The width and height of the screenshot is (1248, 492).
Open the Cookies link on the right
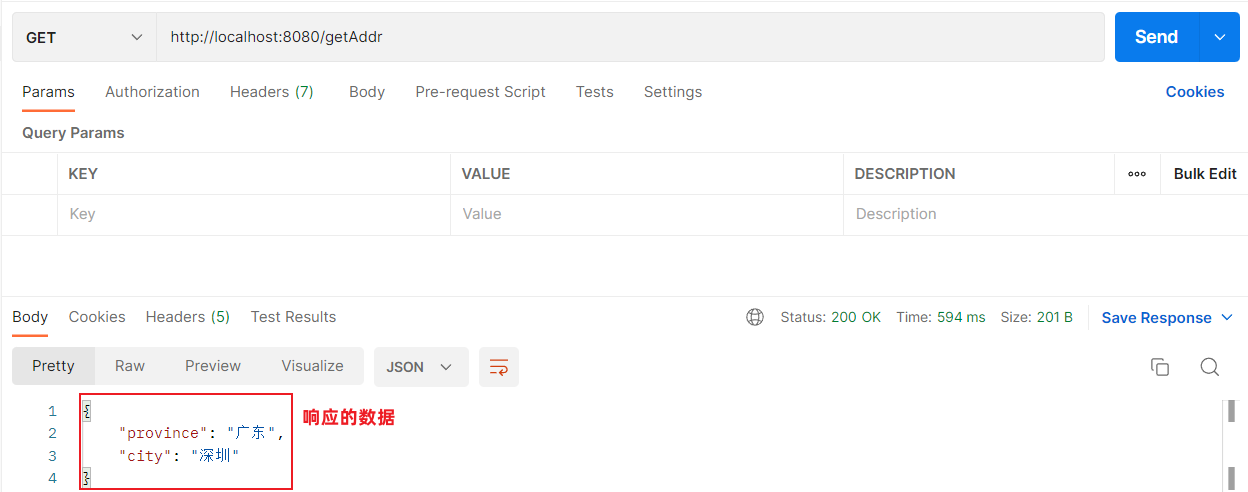(1194, 92)
